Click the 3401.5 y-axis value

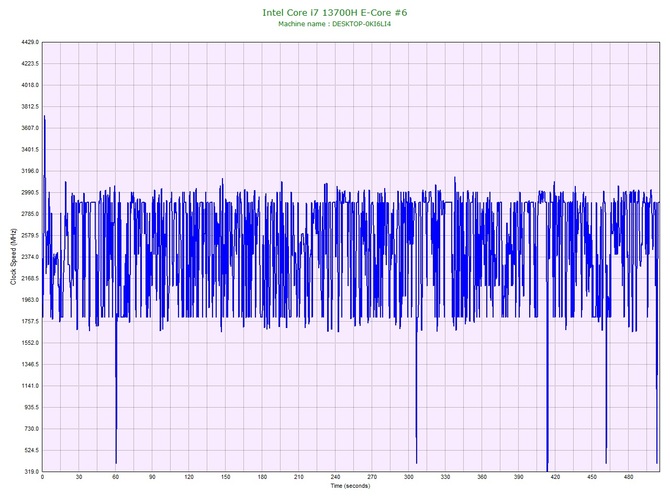pyautogui.click(x=29, y=150)
